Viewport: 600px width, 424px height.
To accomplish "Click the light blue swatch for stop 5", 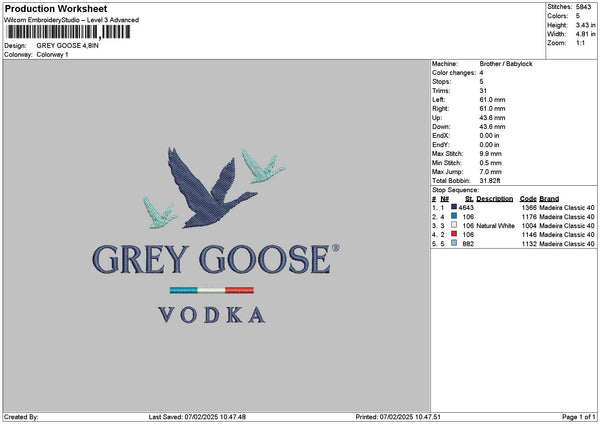I will [x=454, y=243].
